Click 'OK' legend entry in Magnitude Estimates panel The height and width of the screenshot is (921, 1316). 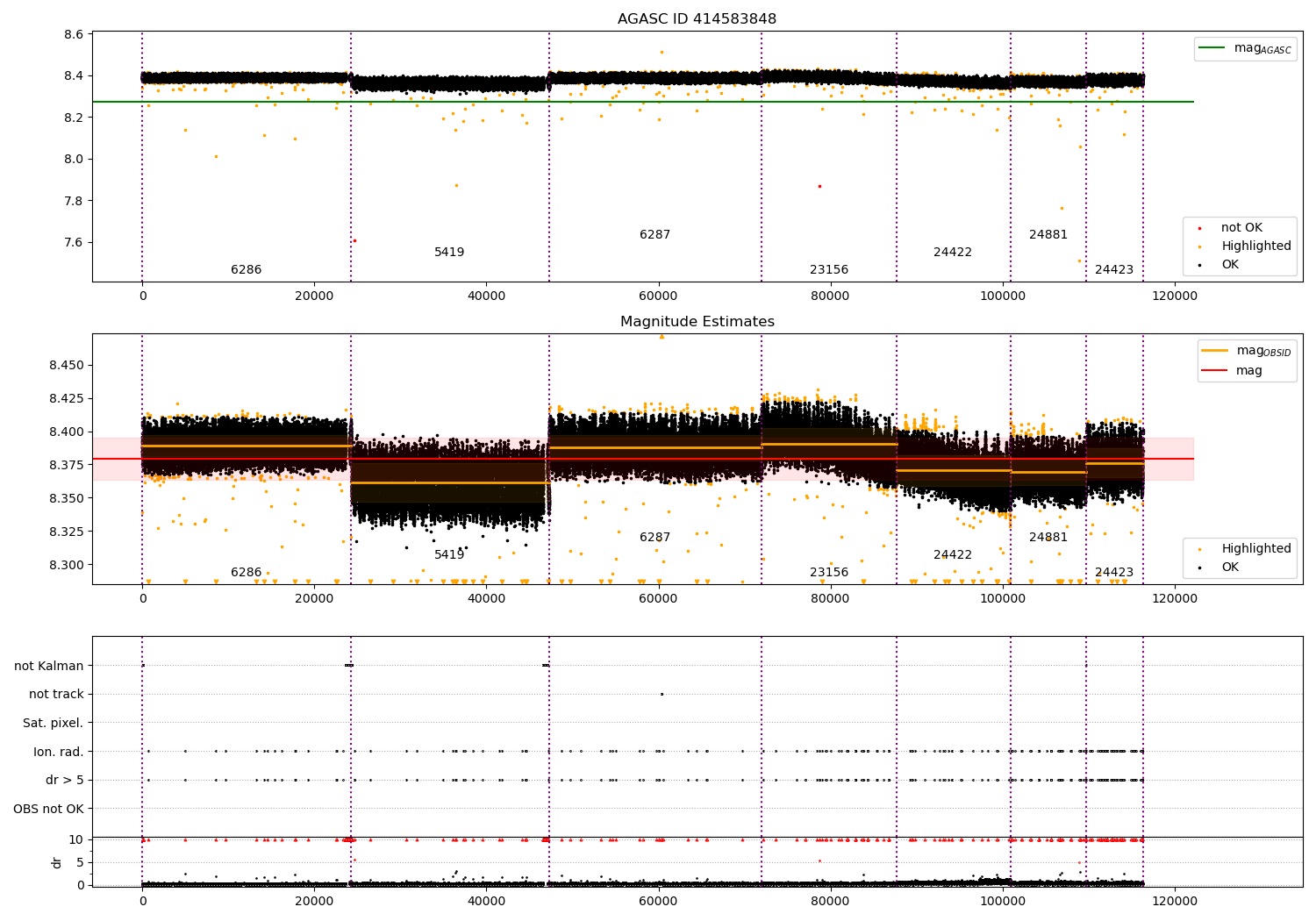click(x=1230, y=568)
